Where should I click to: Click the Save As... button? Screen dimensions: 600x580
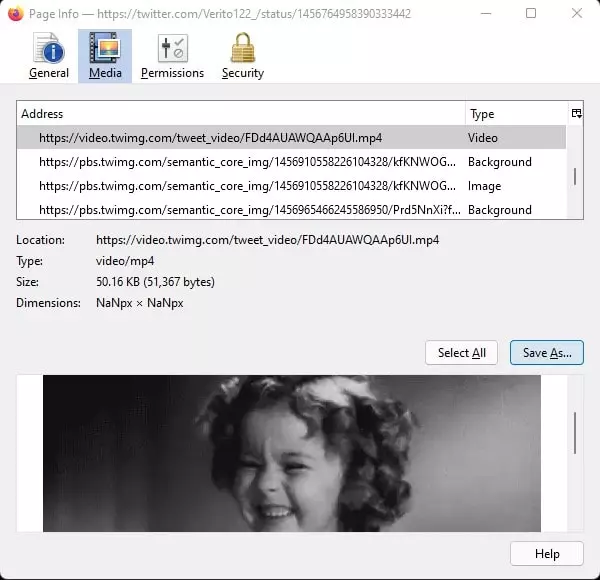click(546, 352)
